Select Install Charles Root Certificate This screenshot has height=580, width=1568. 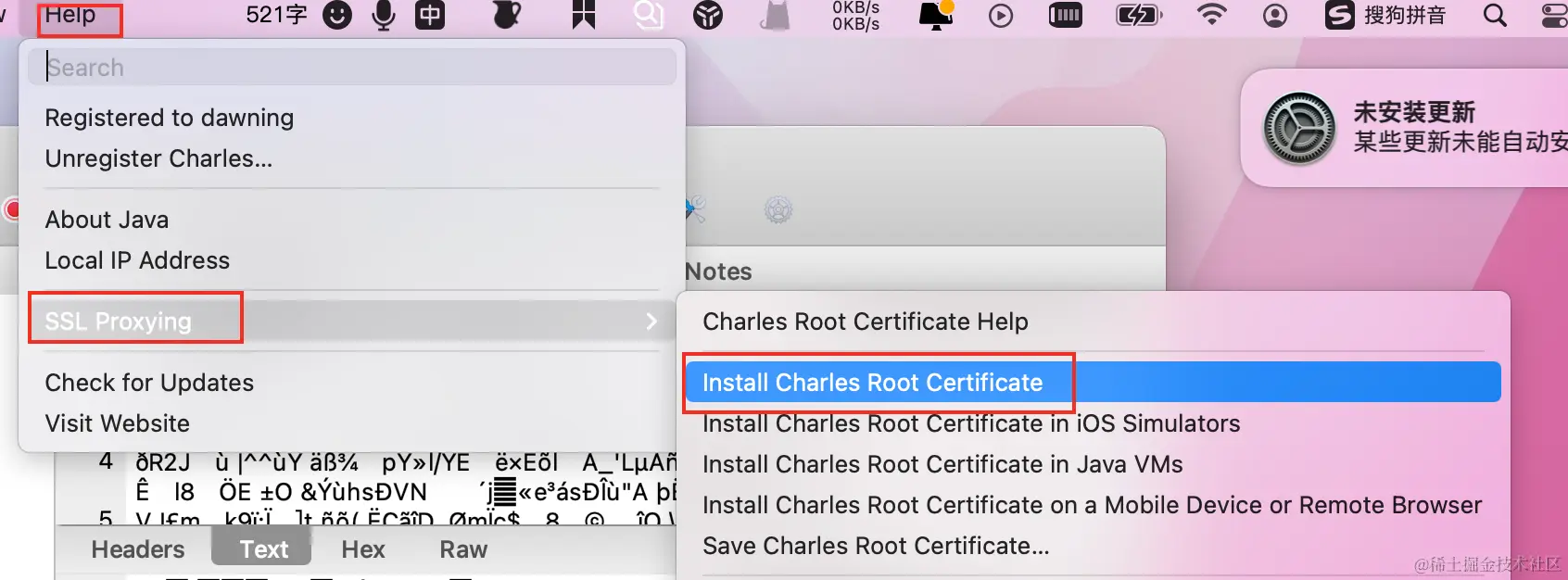pos(1093,383)
